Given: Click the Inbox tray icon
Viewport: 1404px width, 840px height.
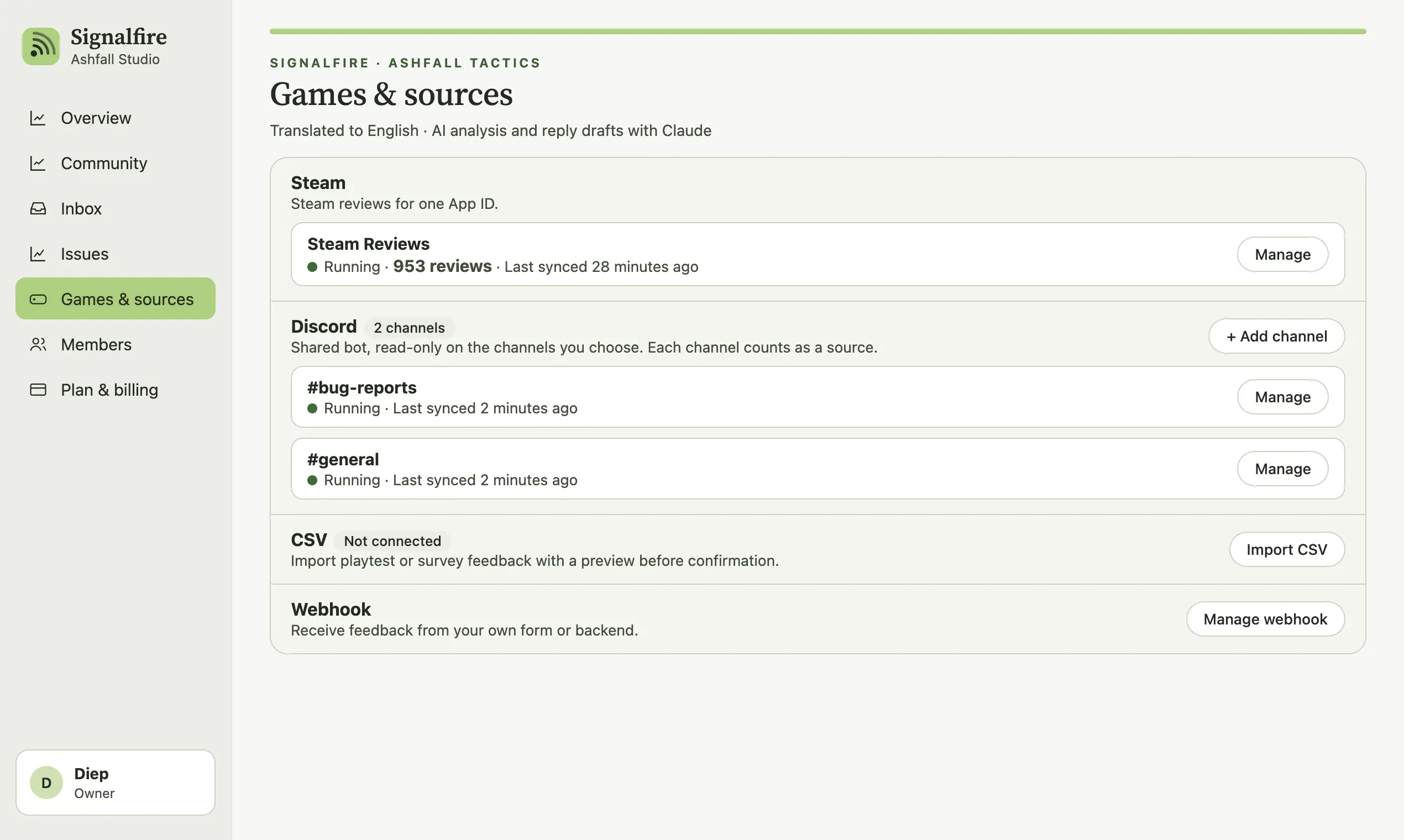Looking at the screenshot, I should (x=38, y=208).
